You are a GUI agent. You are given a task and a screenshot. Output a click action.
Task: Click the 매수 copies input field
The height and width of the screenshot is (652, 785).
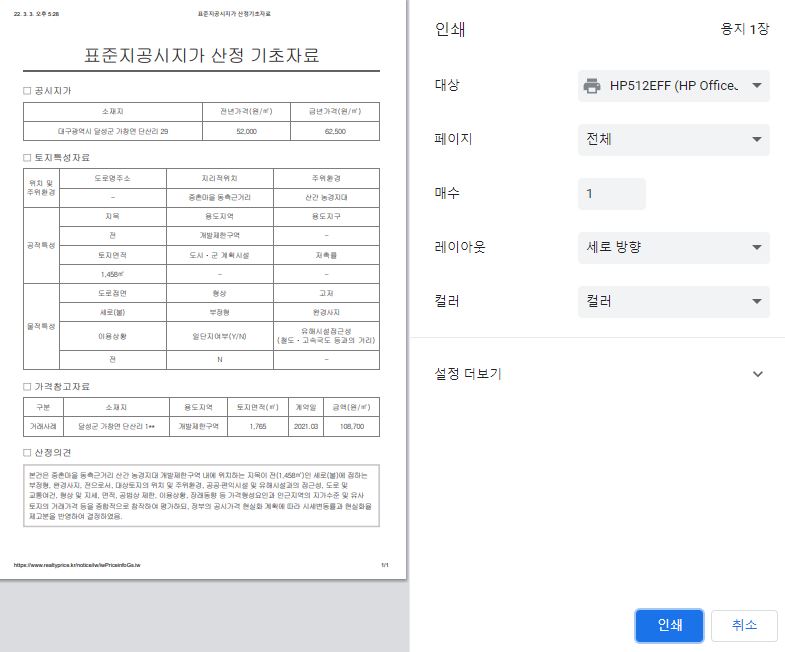point(612,194)
